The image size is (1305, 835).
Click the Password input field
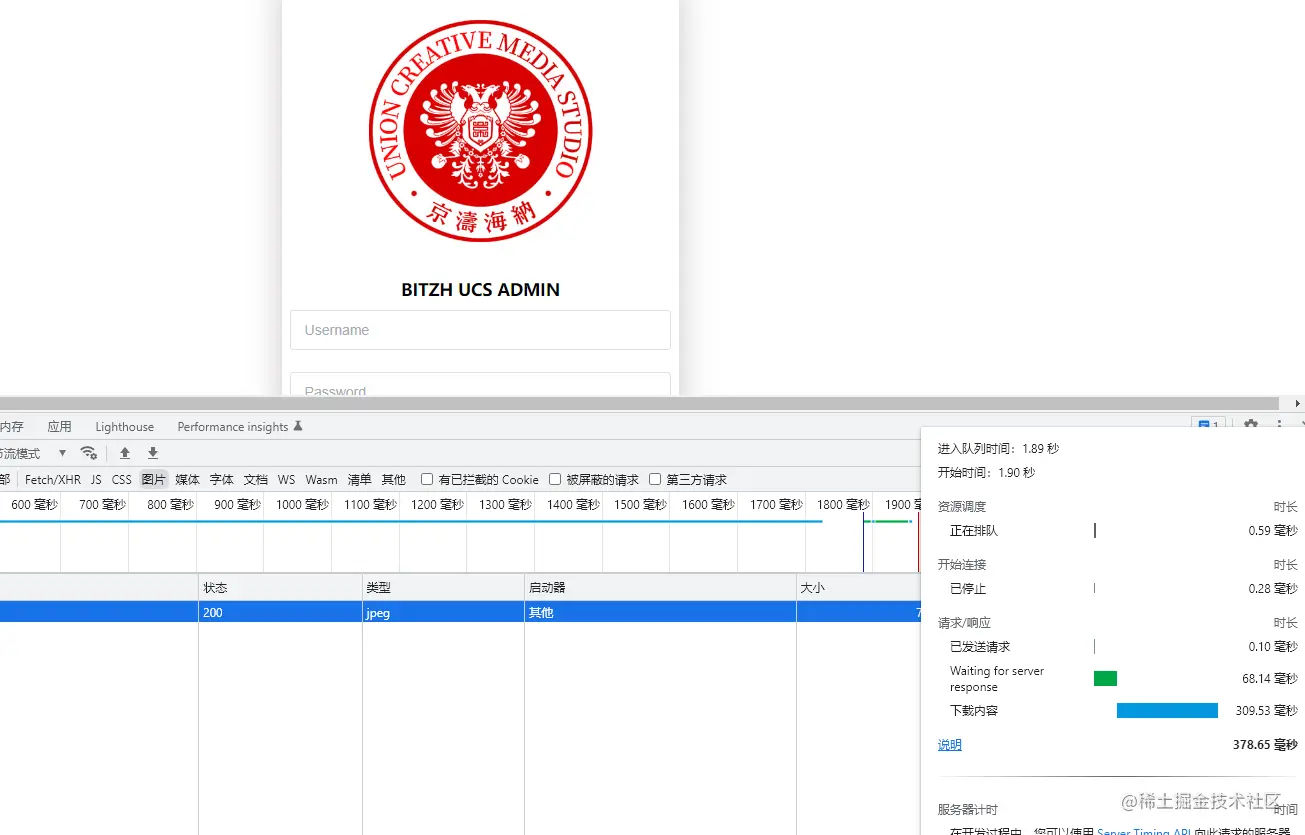pyautogui.click(x=480, y=385)
